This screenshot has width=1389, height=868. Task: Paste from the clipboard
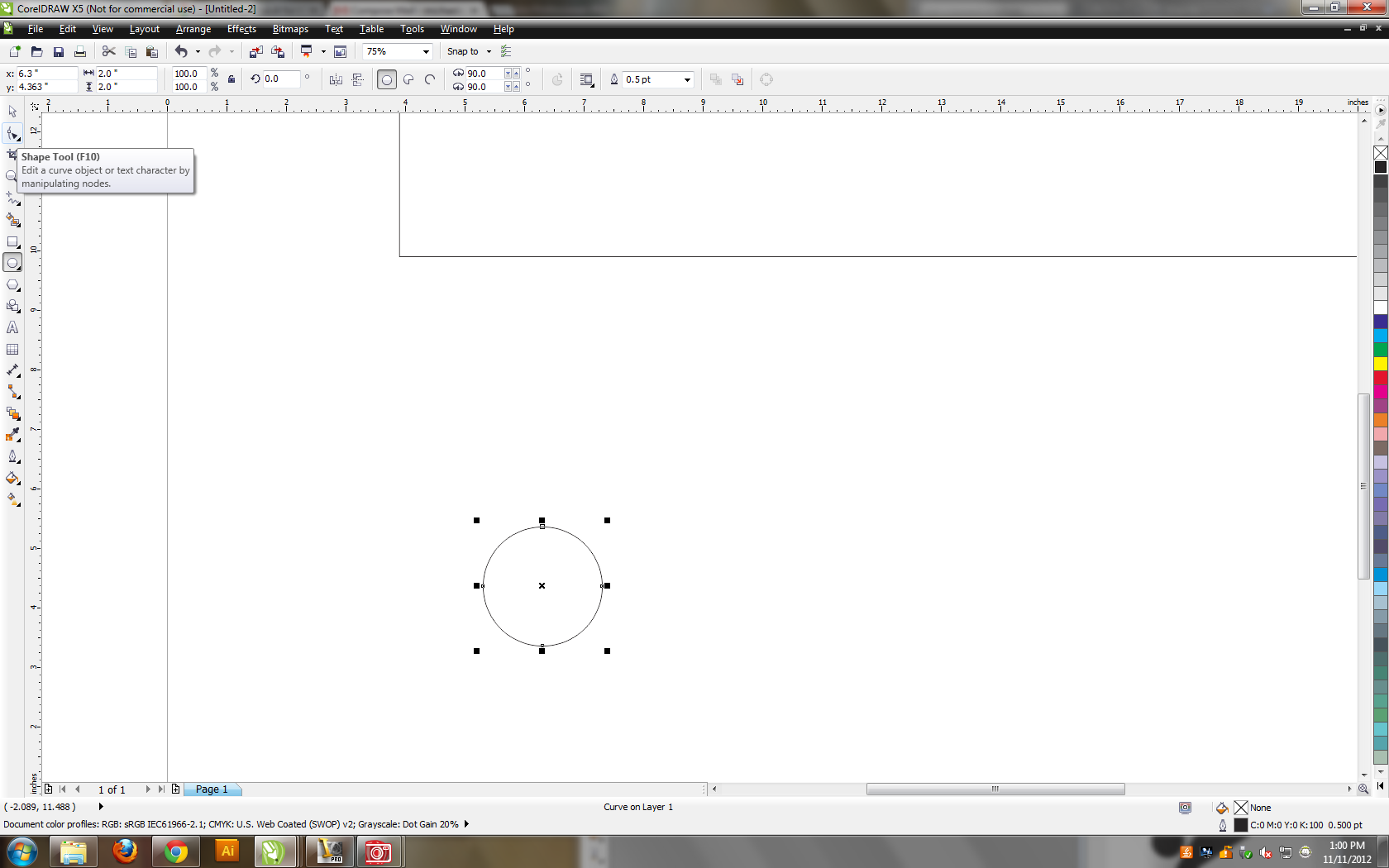tap(152, 51)
